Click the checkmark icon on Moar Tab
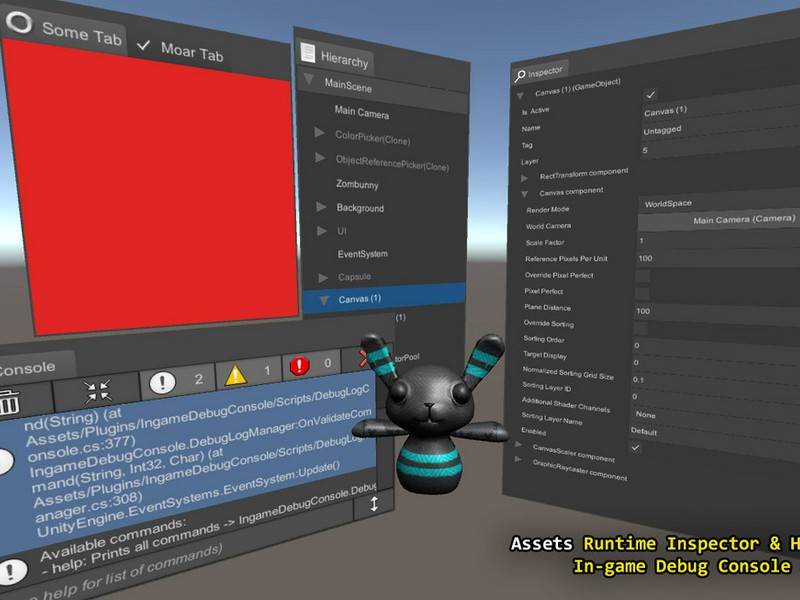The height and width of the screenshot is (600, 800). (143, 45)
